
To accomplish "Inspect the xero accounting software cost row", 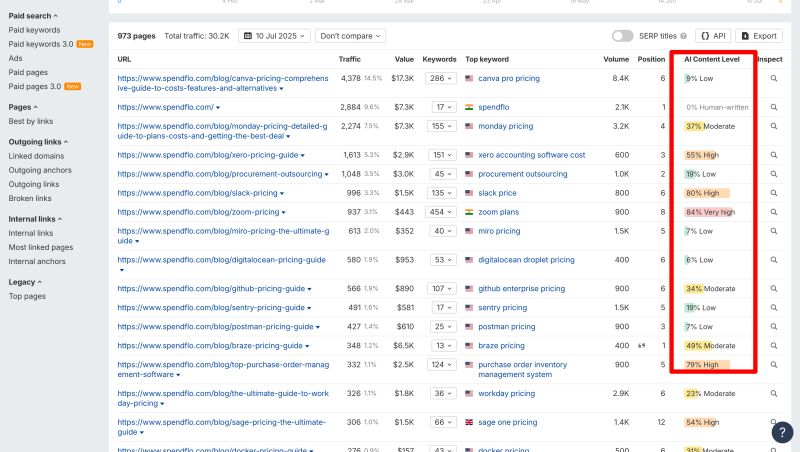I will click(x=773, y=155).
